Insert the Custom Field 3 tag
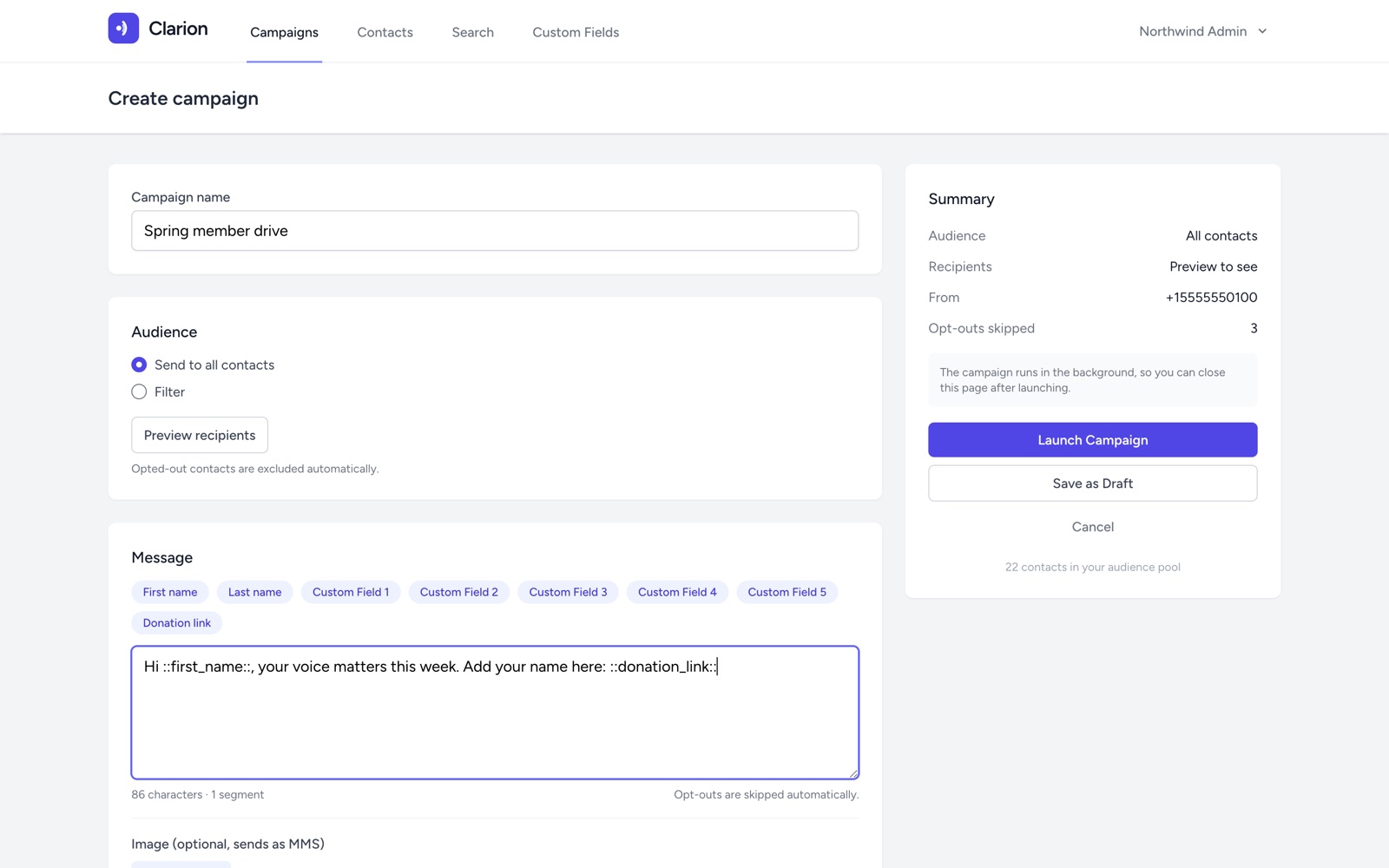The height and width of the screenshot is (868, 1389). [568, 592]
